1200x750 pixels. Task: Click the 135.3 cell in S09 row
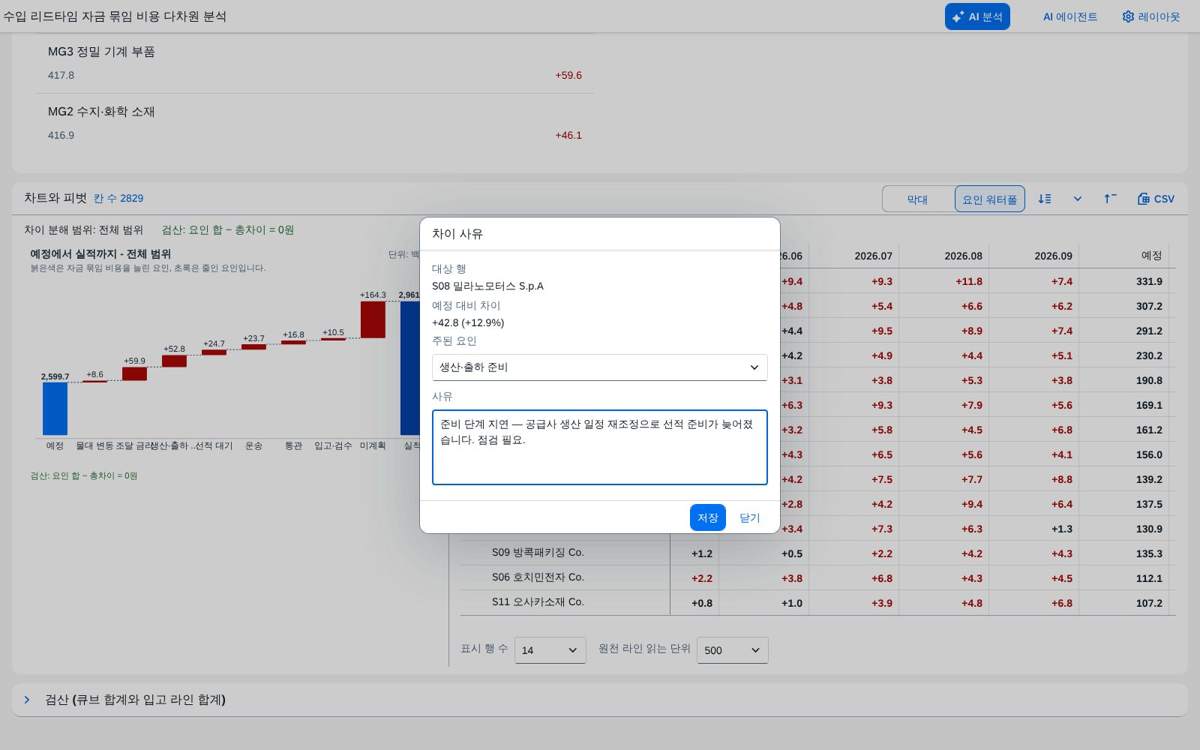tap(1150, 554)
